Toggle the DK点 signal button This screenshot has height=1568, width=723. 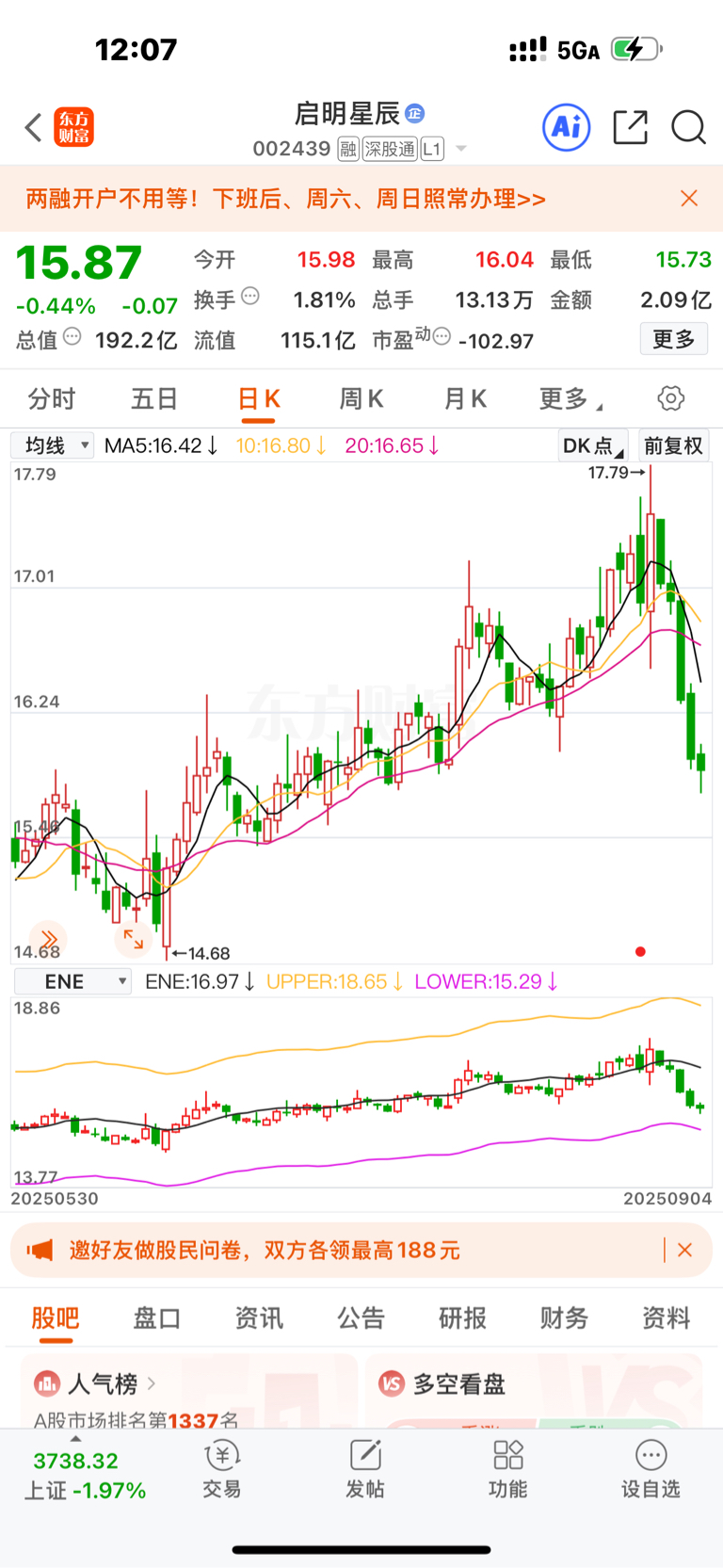click(x=593, y=445)
